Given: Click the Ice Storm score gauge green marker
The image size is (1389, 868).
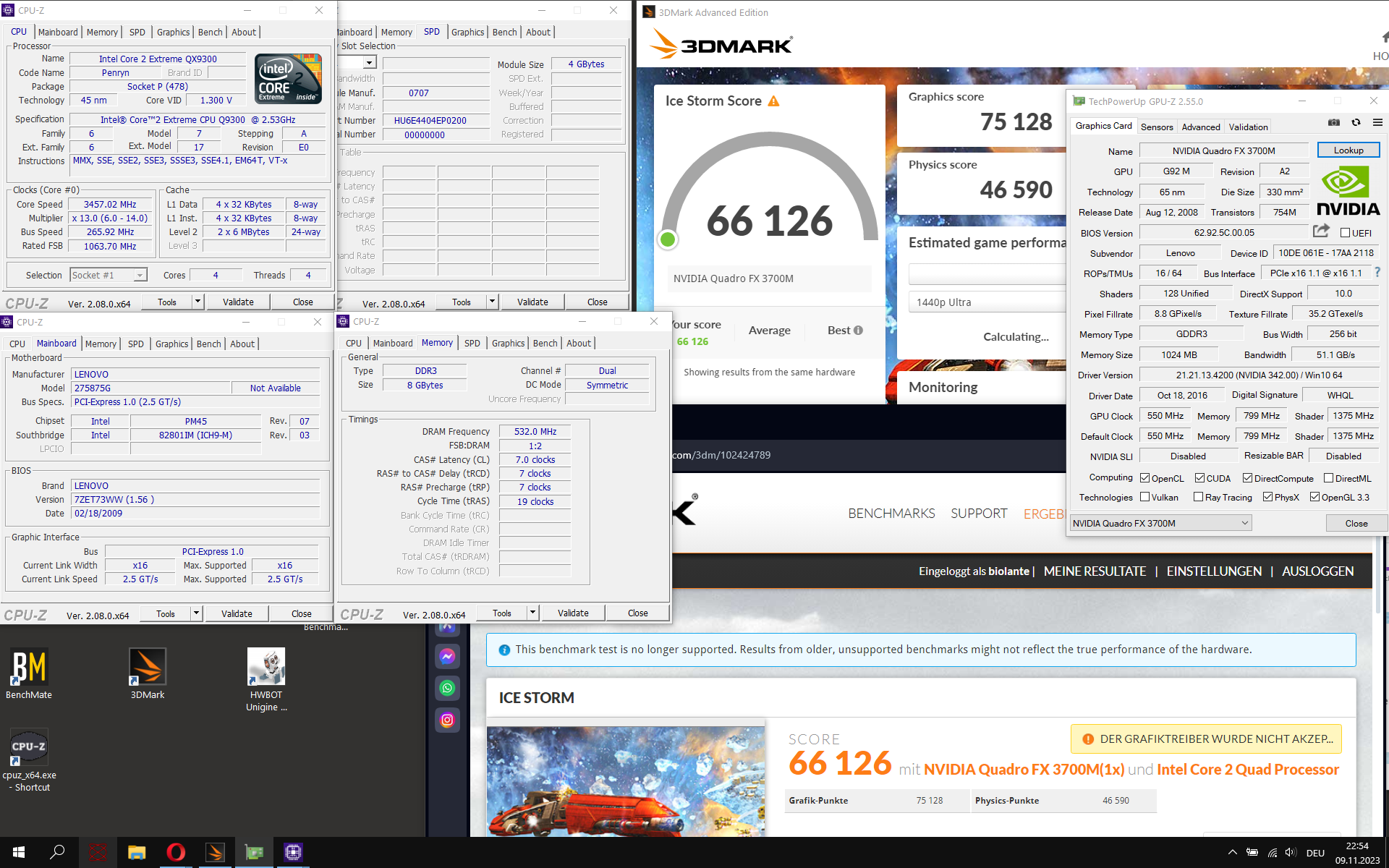Looking at the screenshot, I should point(668,239).
